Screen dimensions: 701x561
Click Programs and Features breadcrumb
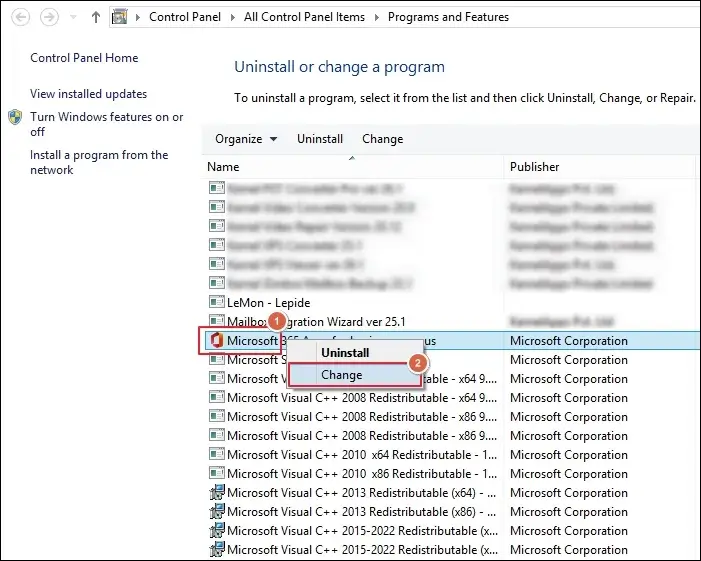coord(448,17)
